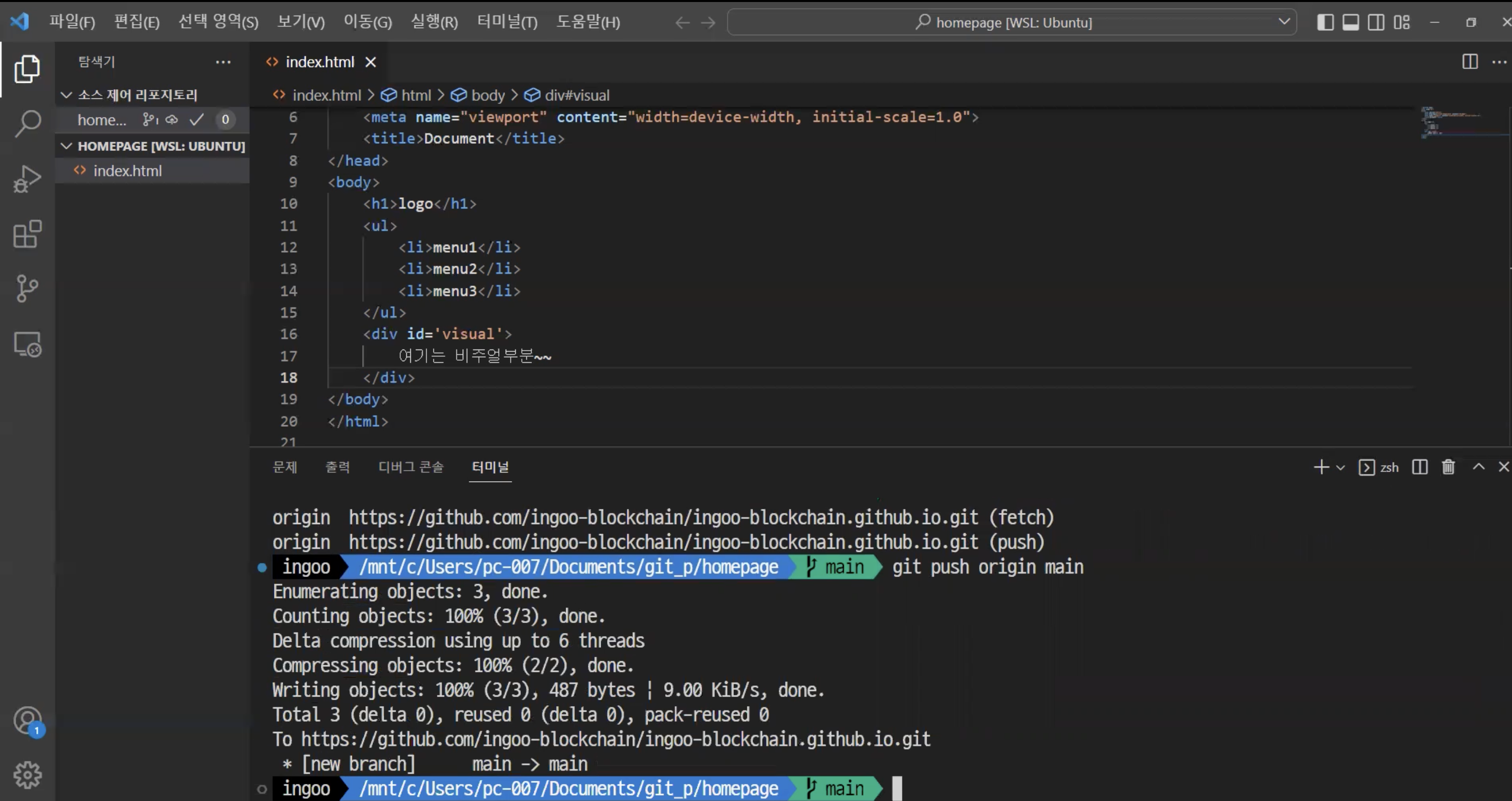
Task: Open Remote Explorer view
Action: (28, 345)
